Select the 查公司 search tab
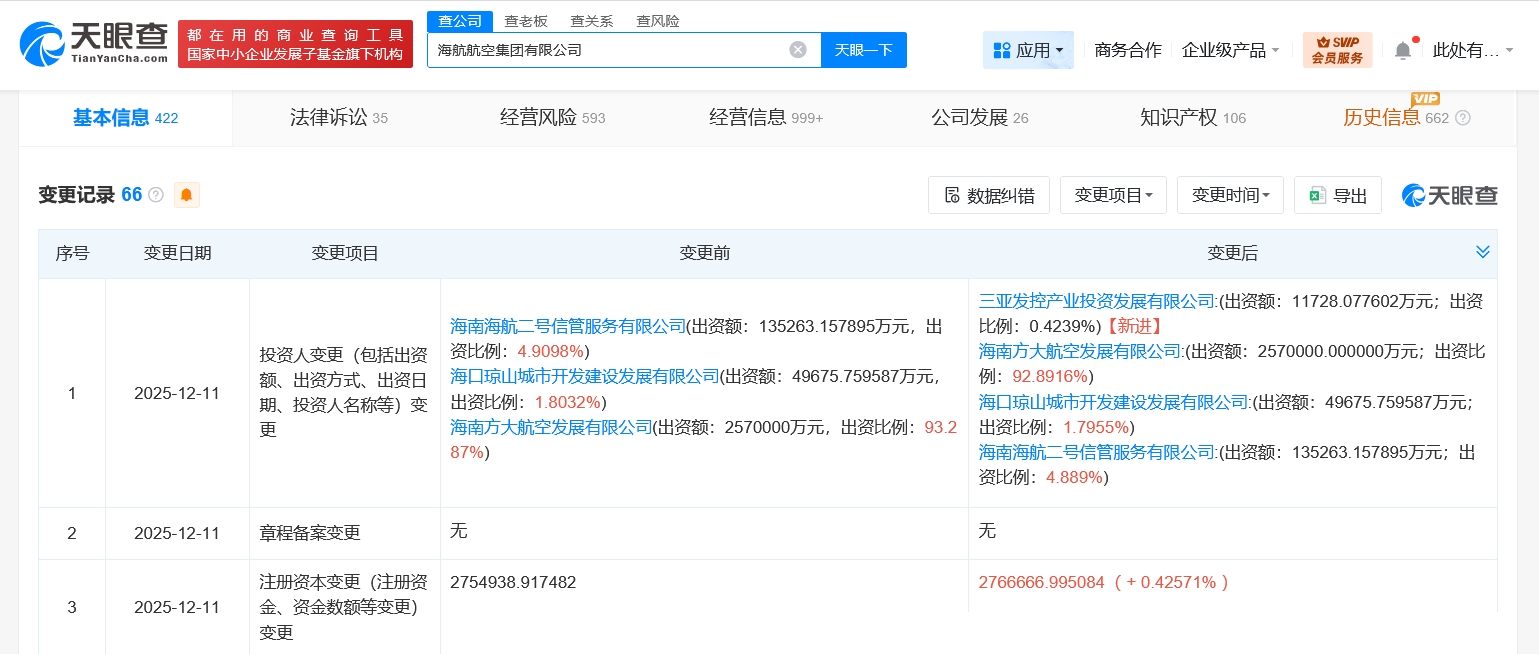The image size is (1539, 654). 459,21
